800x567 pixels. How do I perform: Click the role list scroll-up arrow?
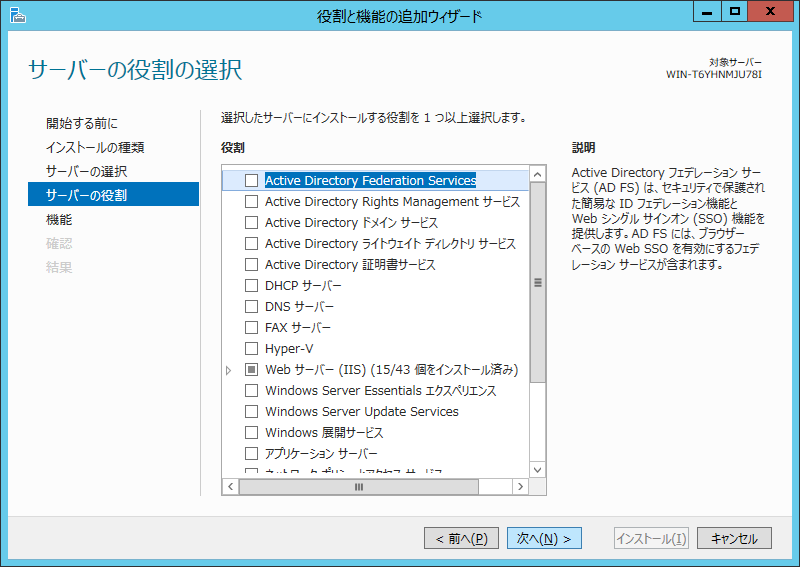(538, 174)
